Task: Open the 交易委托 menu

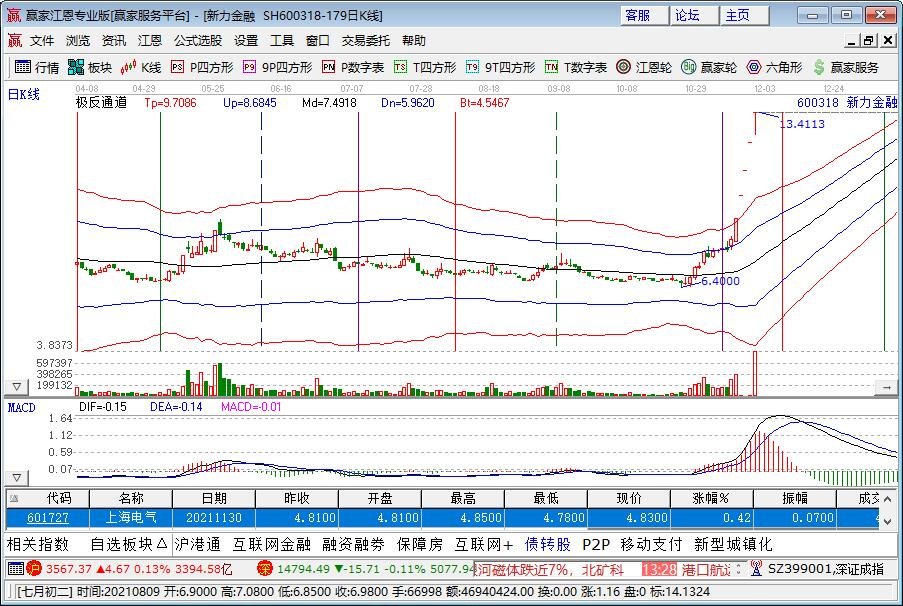Action: 366,40
